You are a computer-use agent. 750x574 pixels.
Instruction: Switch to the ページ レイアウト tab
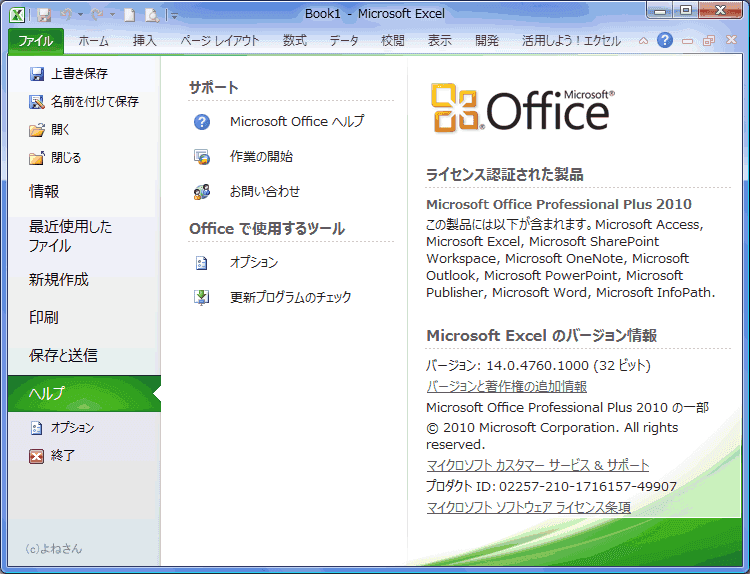click(x=220, y=41)
